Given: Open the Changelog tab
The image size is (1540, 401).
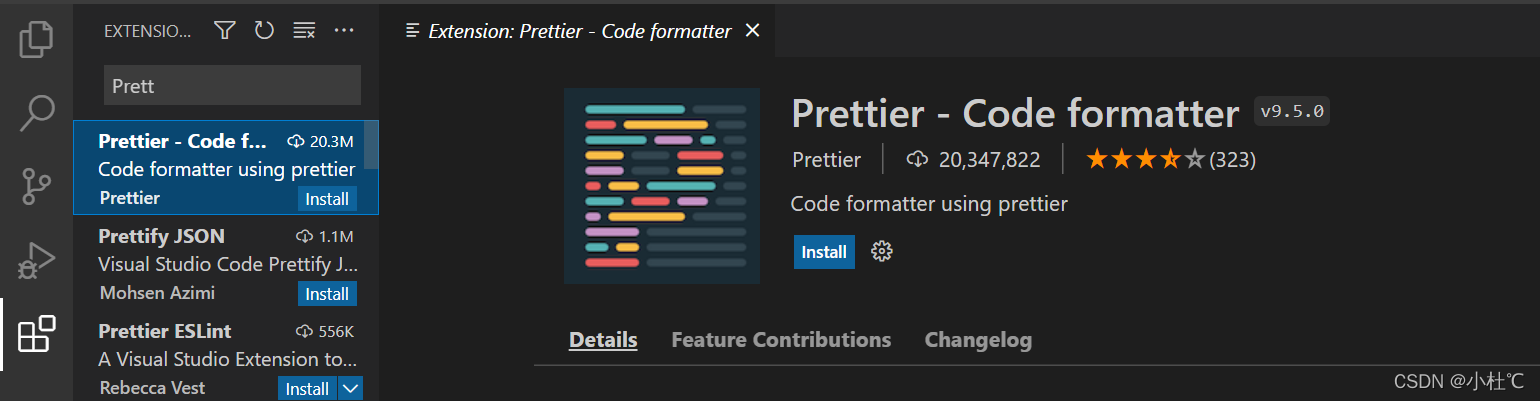Looking at the screenshot, I should pos(978,340).
